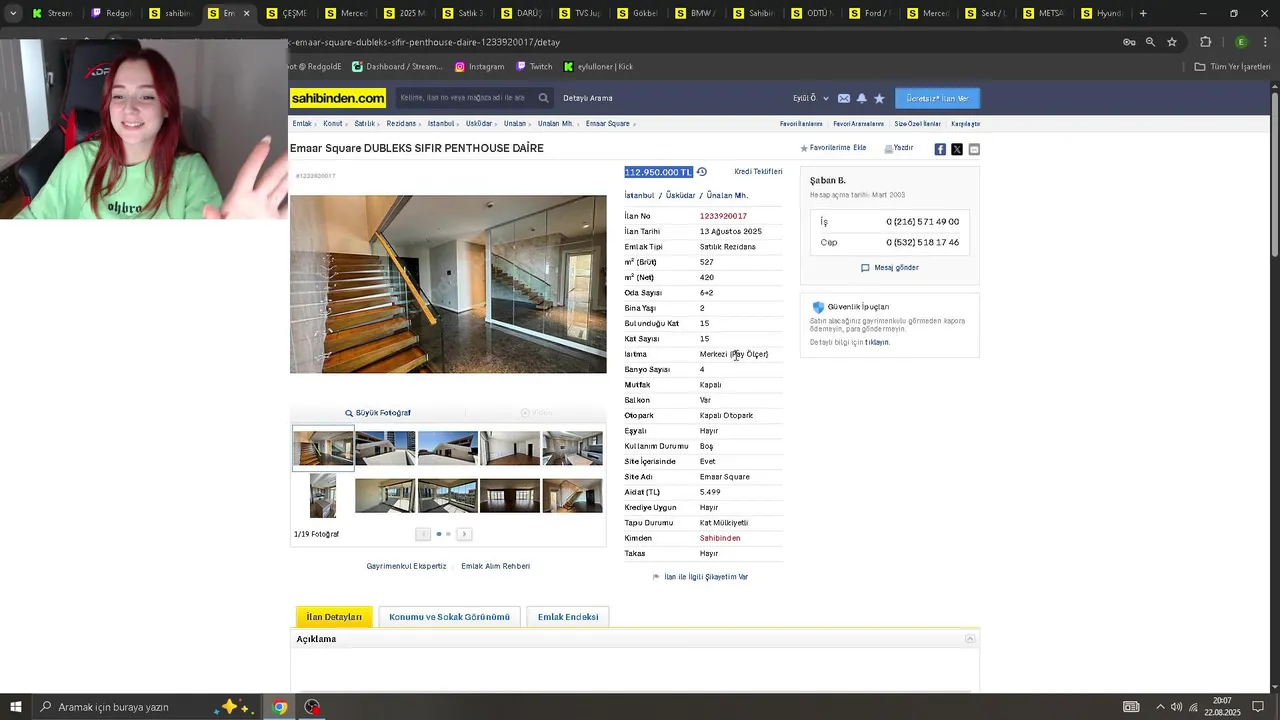Viewport: 1280px width, 720px height.
Task: Go to previous photo thumbnails page arrow
Action: (x=423, y=534)
